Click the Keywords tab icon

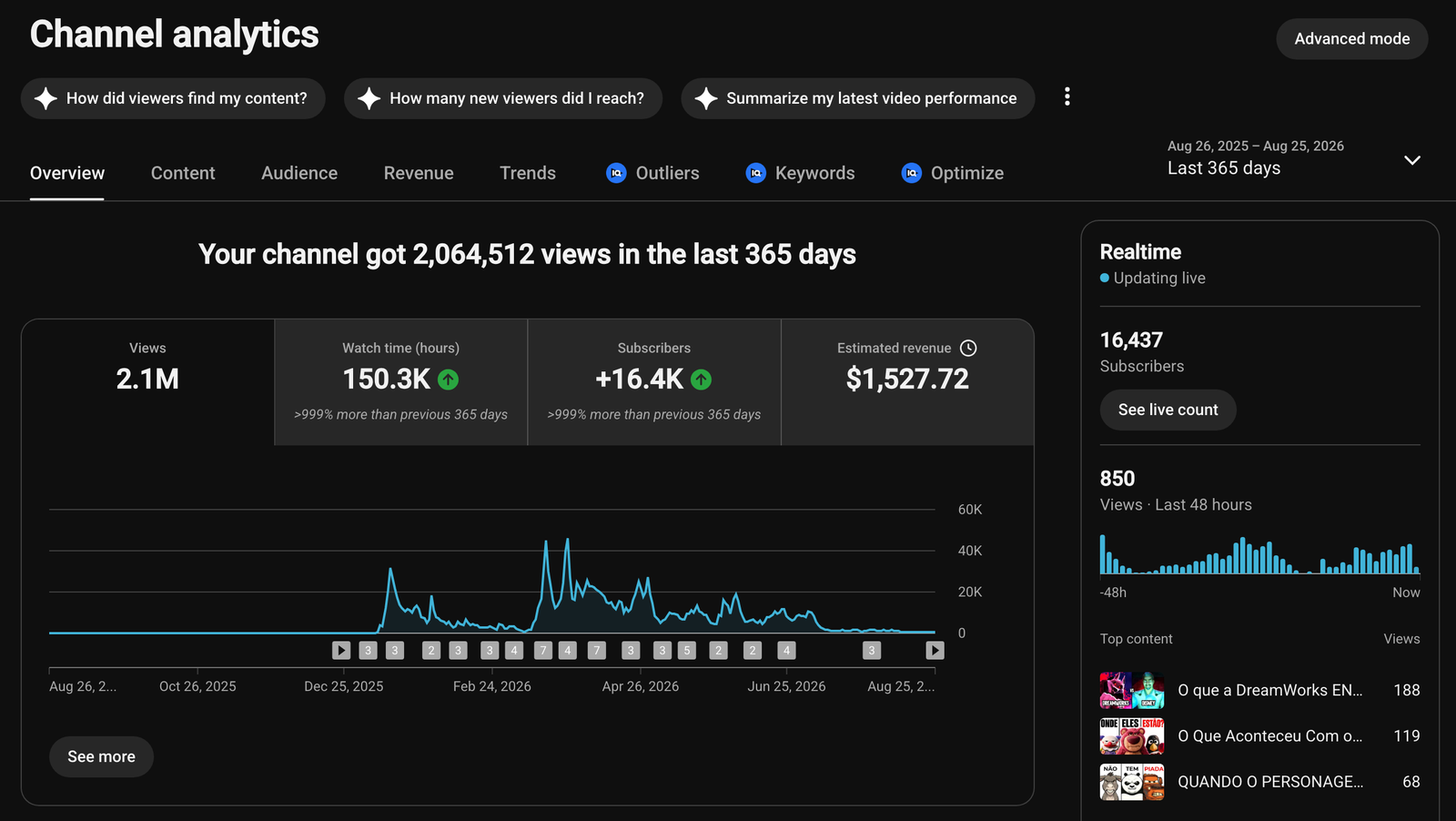pos(755,173)
